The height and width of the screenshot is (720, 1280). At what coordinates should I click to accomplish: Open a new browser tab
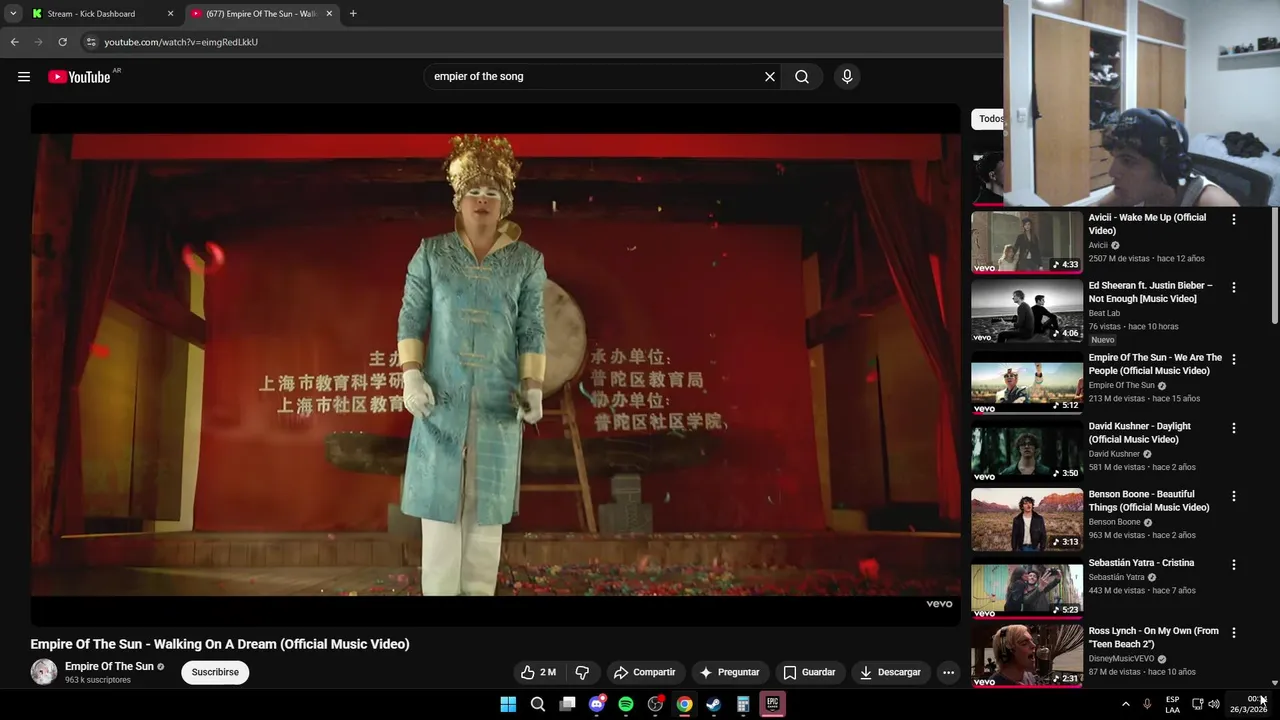click(353, 14)
